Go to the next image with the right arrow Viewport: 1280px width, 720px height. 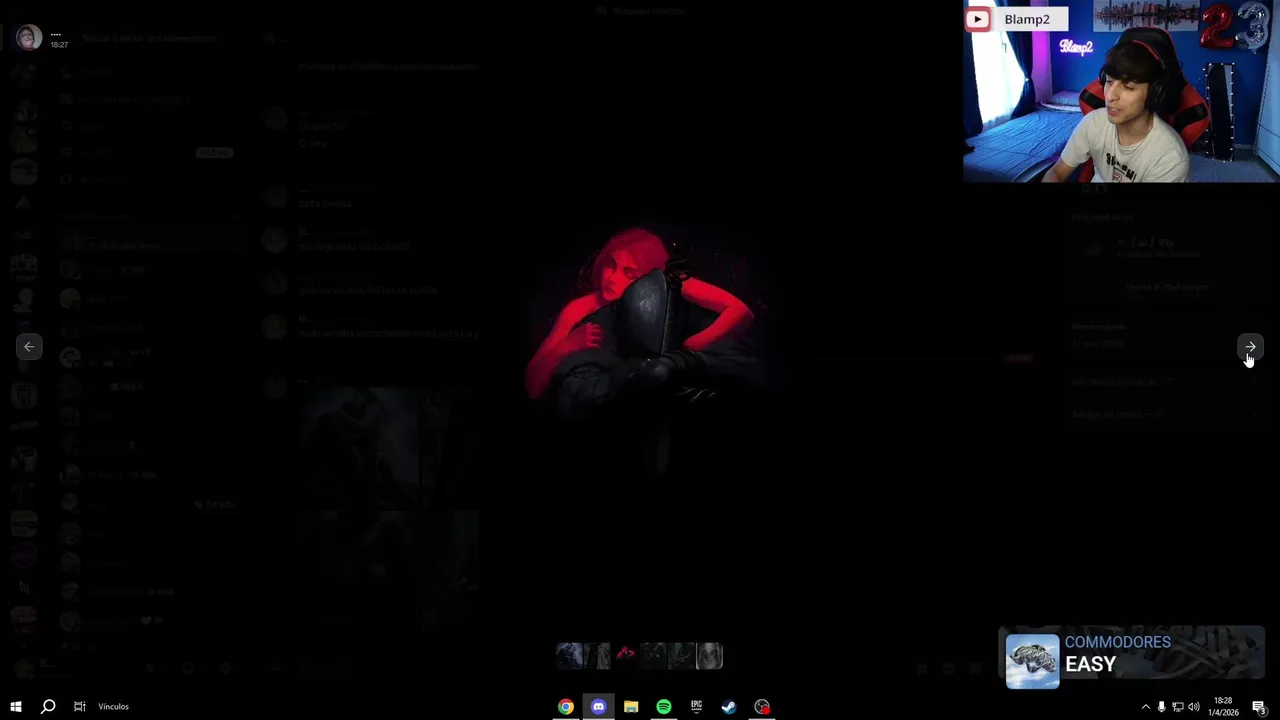[1250, 347]
